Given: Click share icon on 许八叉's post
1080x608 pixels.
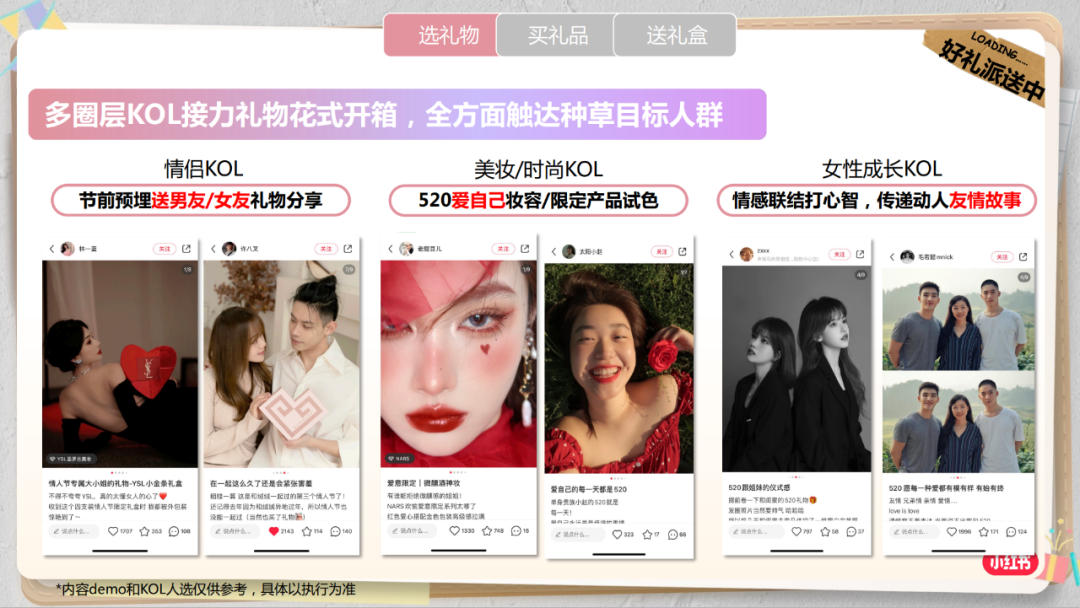Looking at the screenshot, I should [348, 249].
